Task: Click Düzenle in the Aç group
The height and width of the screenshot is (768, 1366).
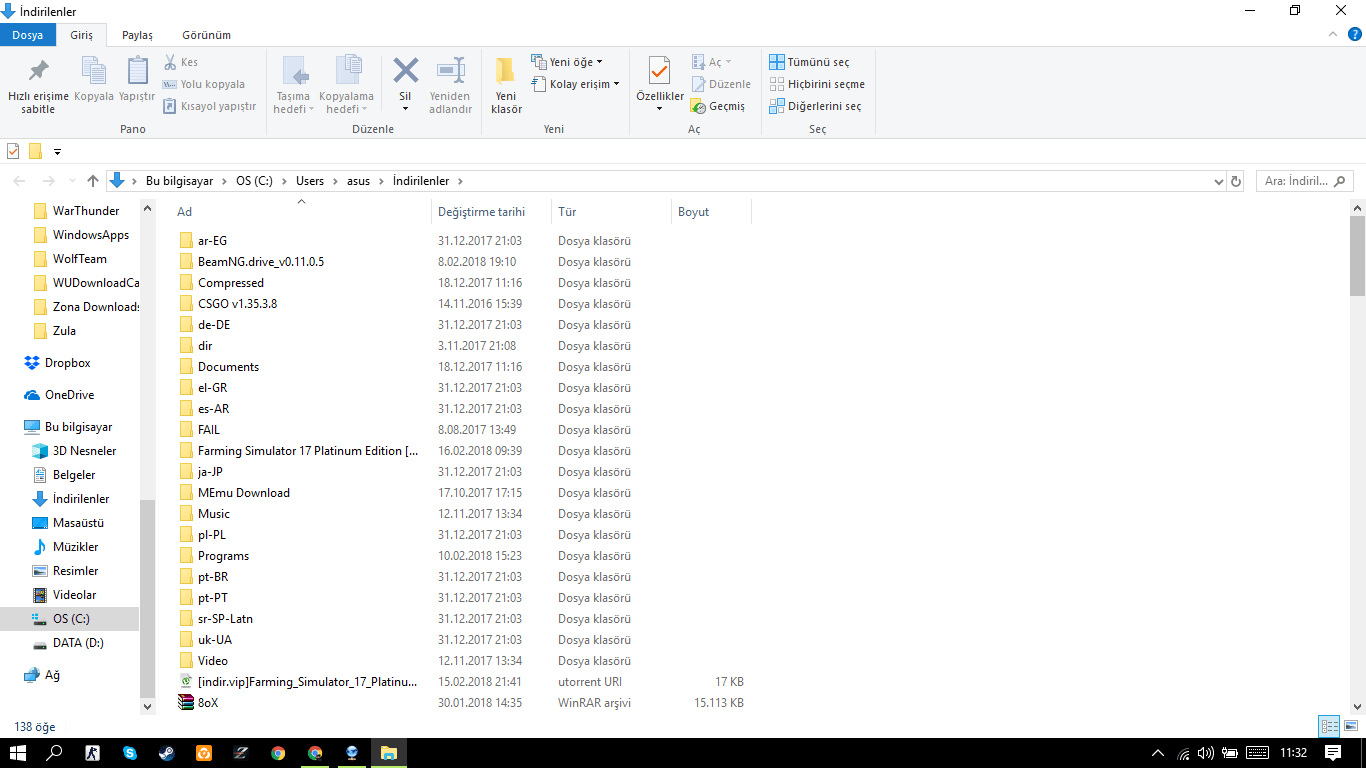Action: click(x=720, y=84)
